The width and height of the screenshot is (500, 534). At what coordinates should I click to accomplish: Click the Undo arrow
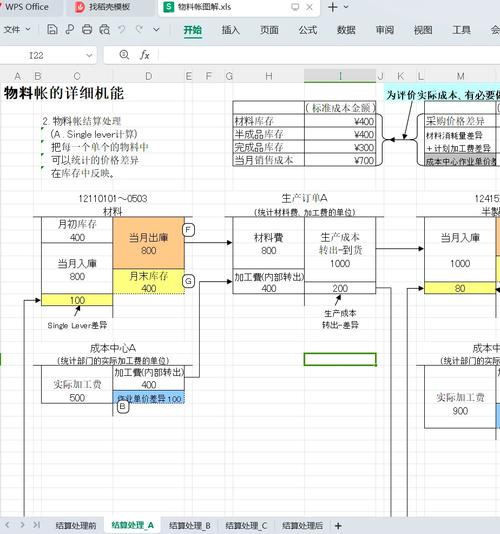pos(122,30)
